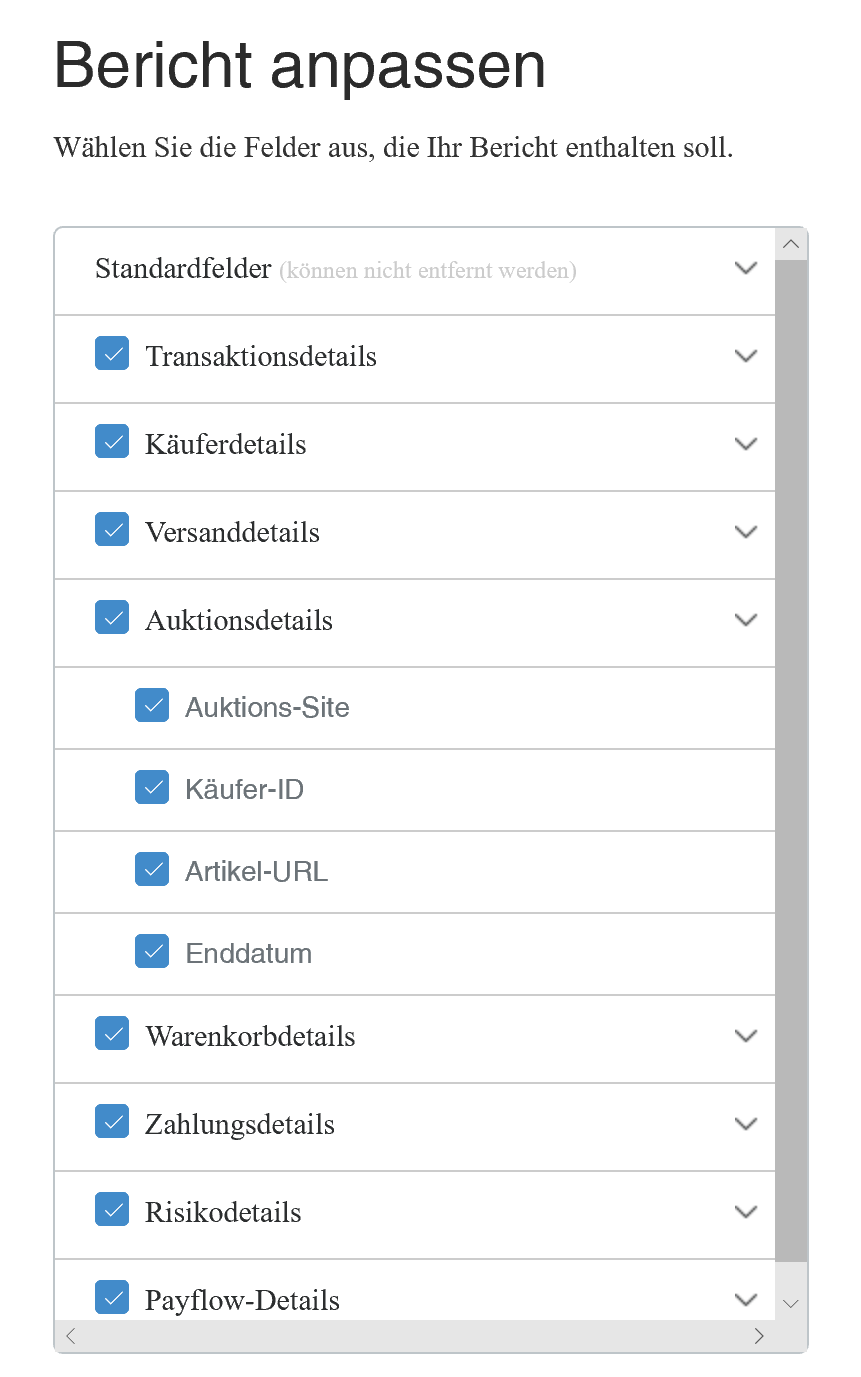This screenshot has width=861, height=1377.
Task: Uncheck the Käuferdetails checkbox
Action: click(x=112, y=441)
